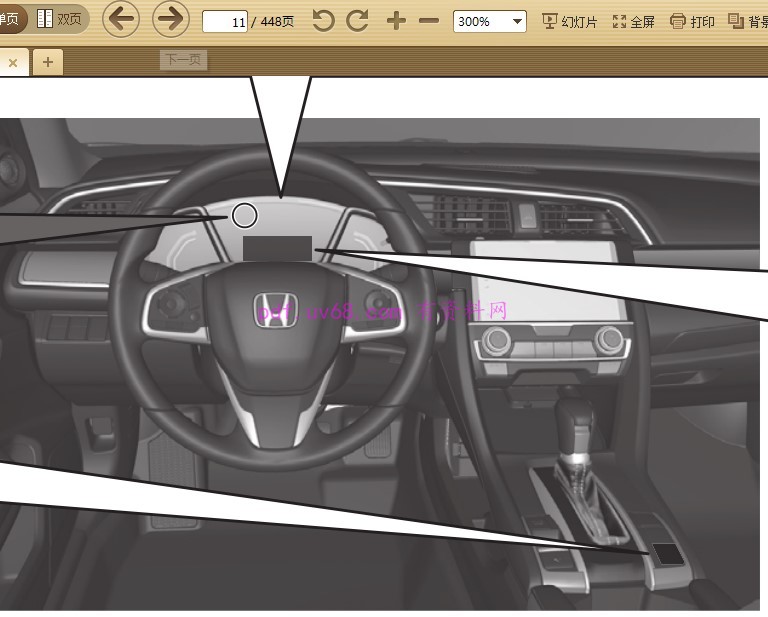Click the page number input field
The width and height of the screenshot is (768, 617).
point(225,22)
